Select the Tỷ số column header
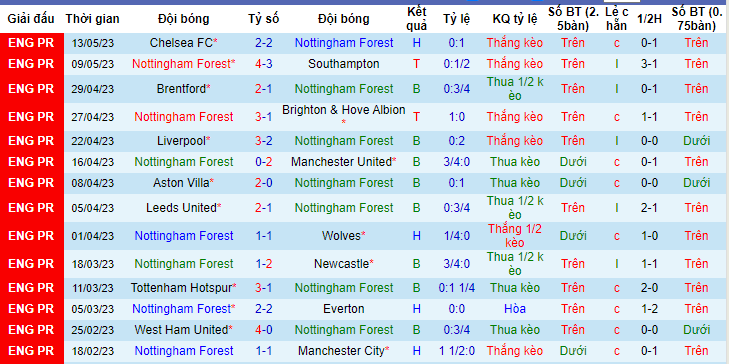The image size is (729, 364). pos(264,19)
